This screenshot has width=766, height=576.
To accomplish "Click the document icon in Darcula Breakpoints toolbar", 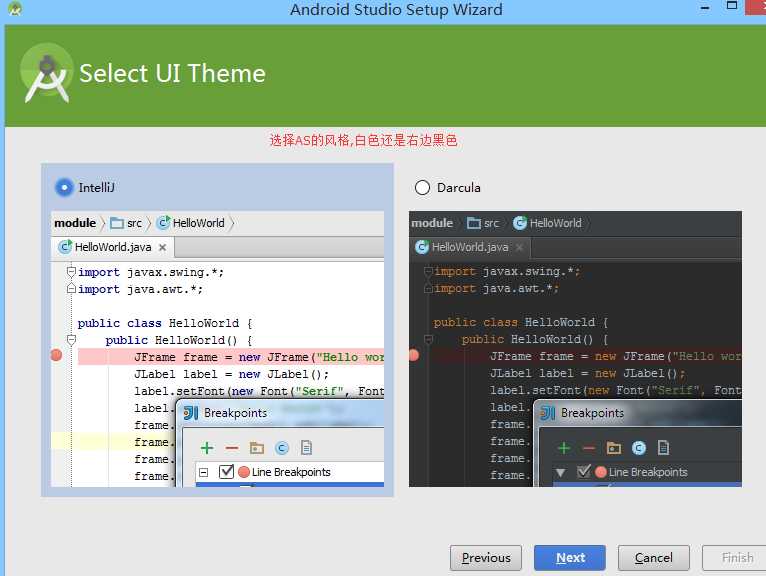I will (x=663, y=448).
